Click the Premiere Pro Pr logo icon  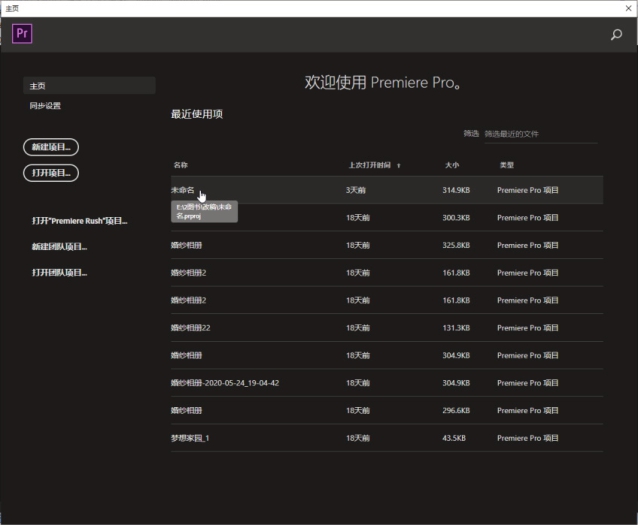click(22, 33)
